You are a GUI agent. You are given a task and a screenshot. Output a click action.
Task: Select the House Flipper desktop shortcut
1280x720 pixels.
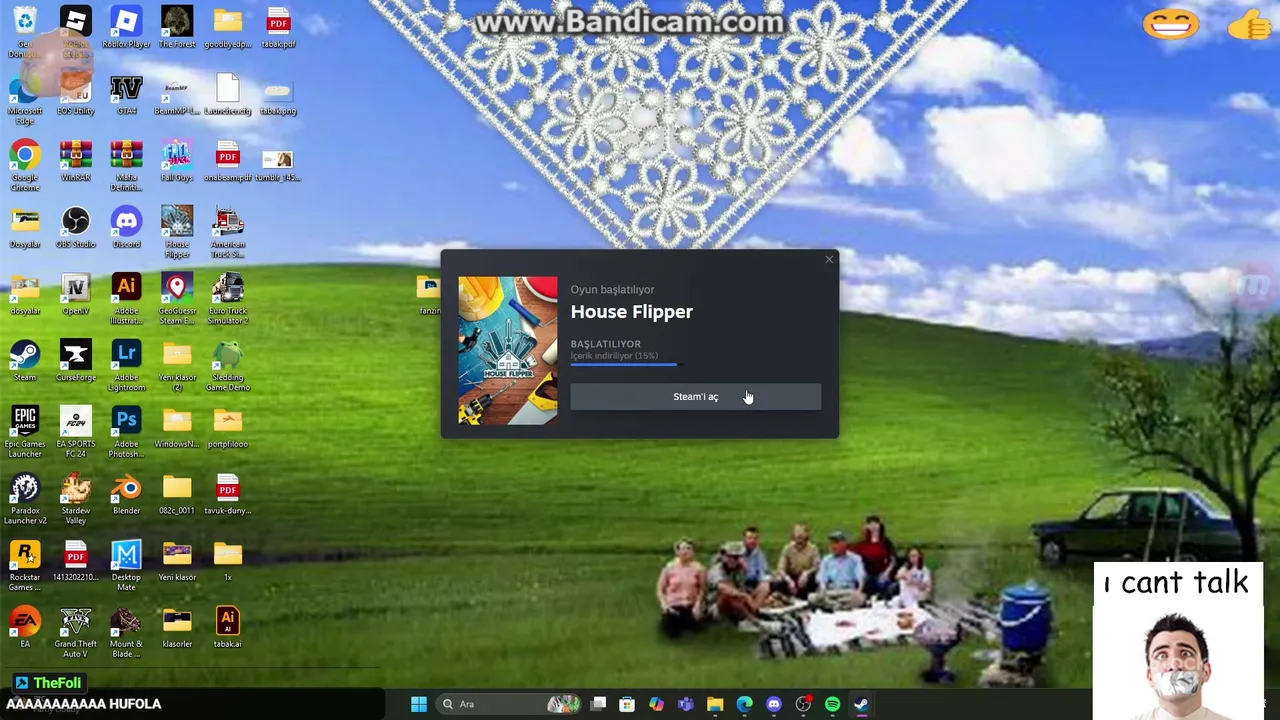click(x=177, y=233)
